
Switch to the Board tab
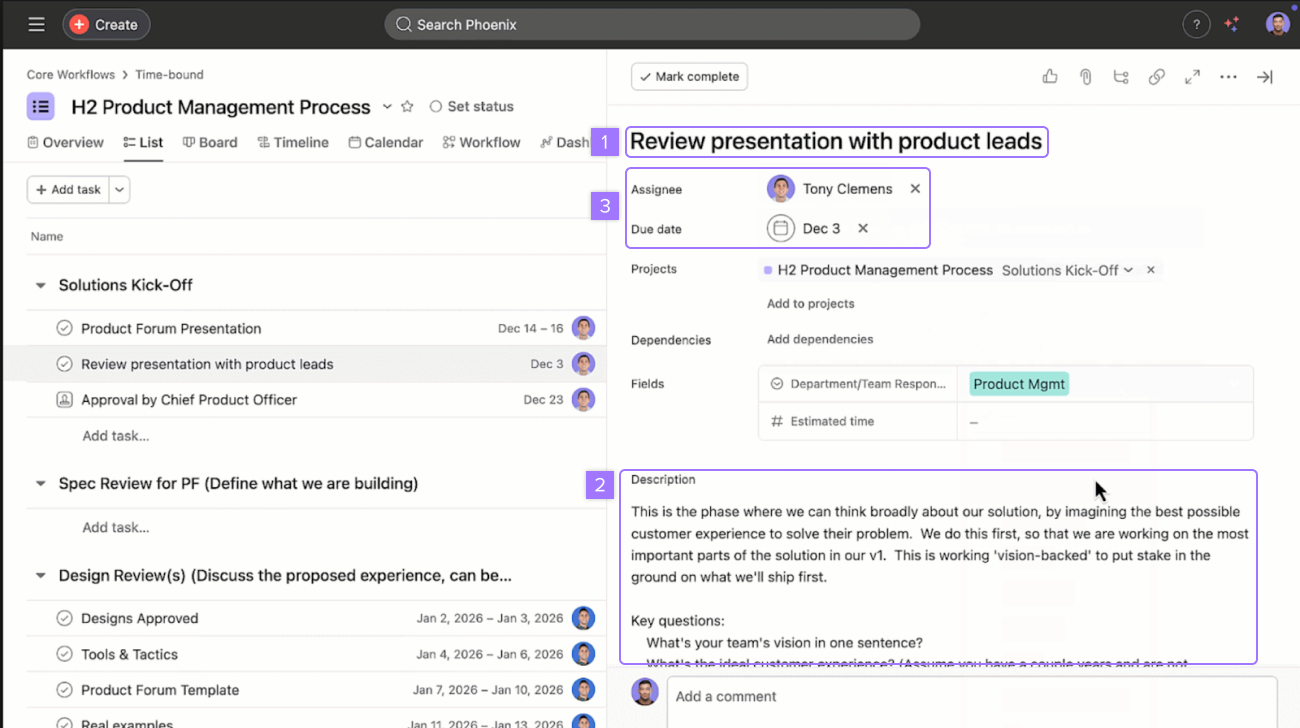pos(210,143)
